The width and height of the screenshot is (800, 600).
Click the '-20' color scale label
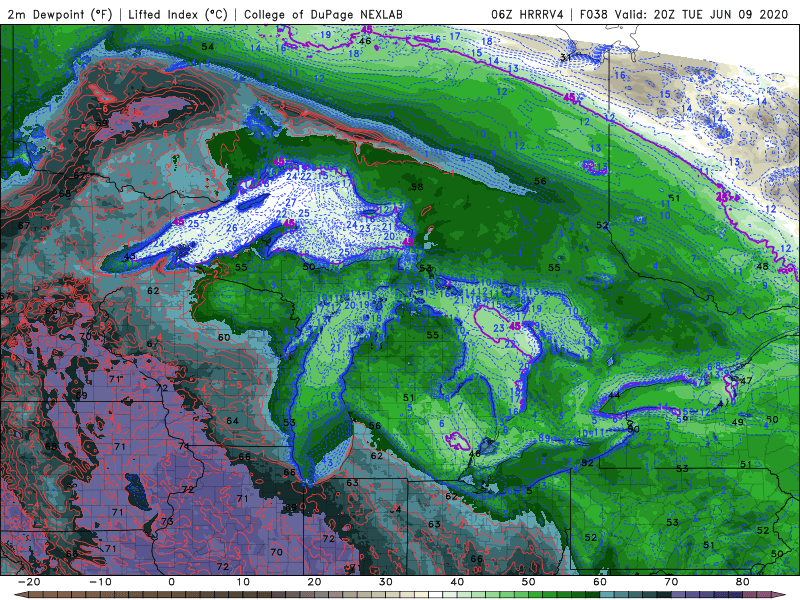[x=29, y=582]
